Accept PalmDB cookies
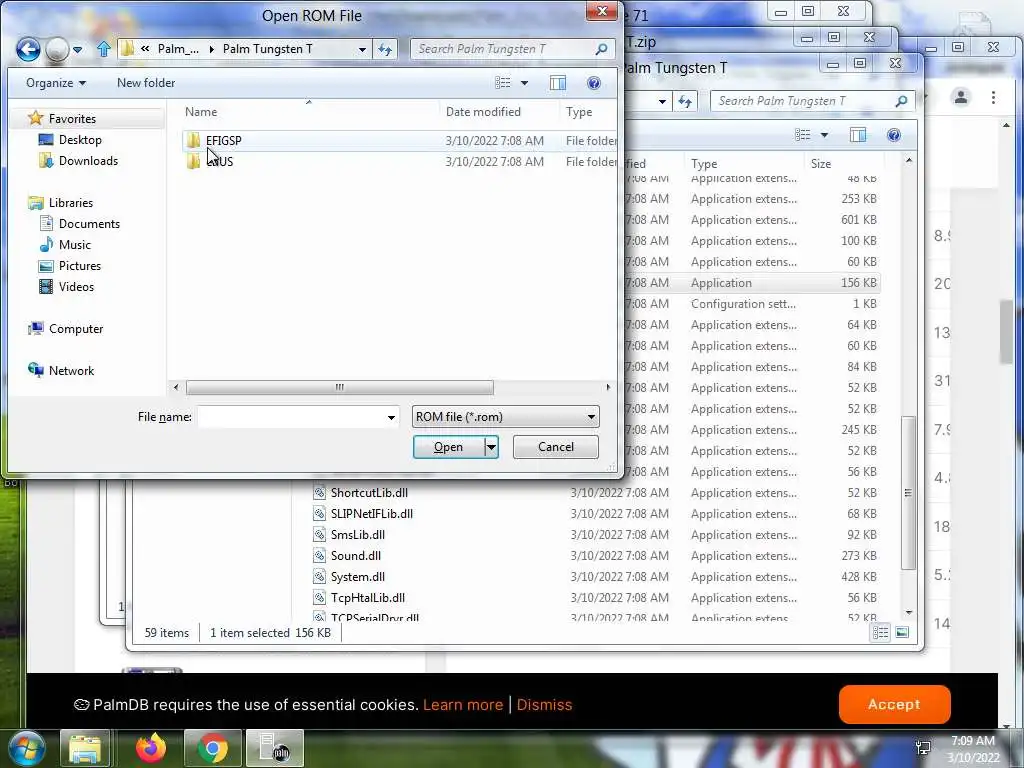 tap(894, 705)
